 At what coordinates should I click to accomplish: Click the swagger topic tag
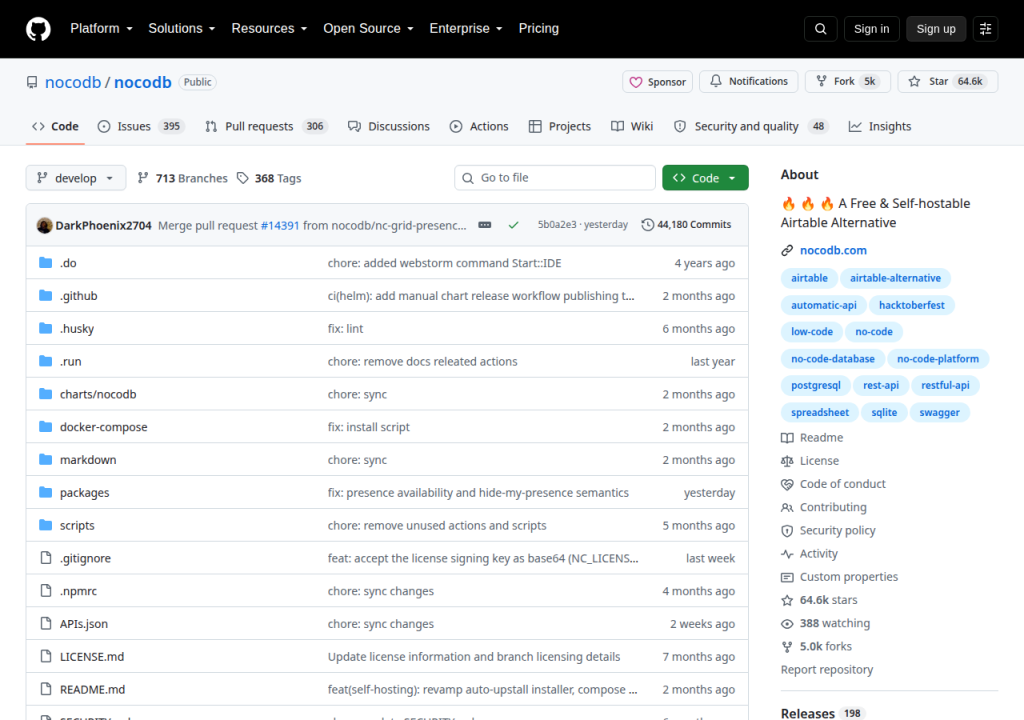point(939,412)
